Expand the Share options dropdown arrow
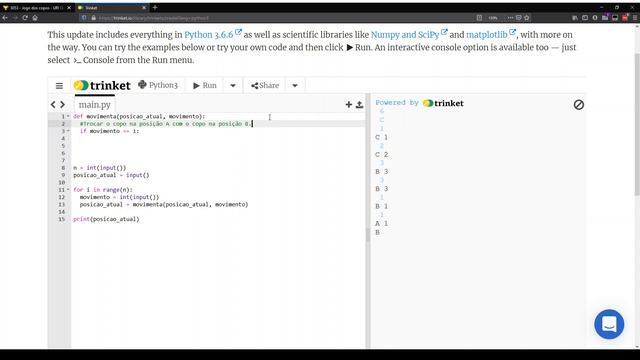Image resolution: width=640 pixels, height=360 pixels. tap(295, 85)
